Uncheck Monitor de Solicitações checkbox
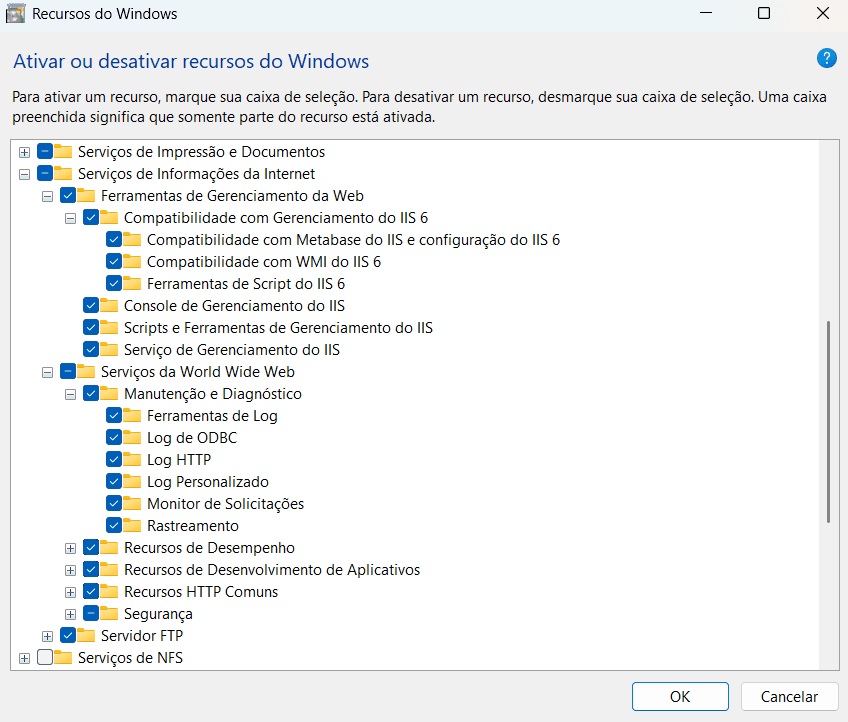 (x=114, y=504)
